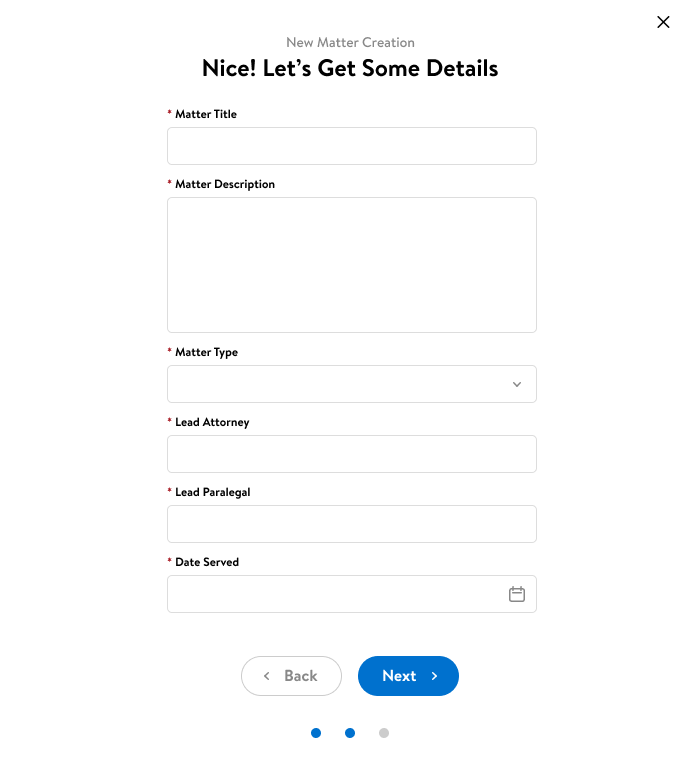
Task: Click the Matter Title label
Action: tap(206, 114)
